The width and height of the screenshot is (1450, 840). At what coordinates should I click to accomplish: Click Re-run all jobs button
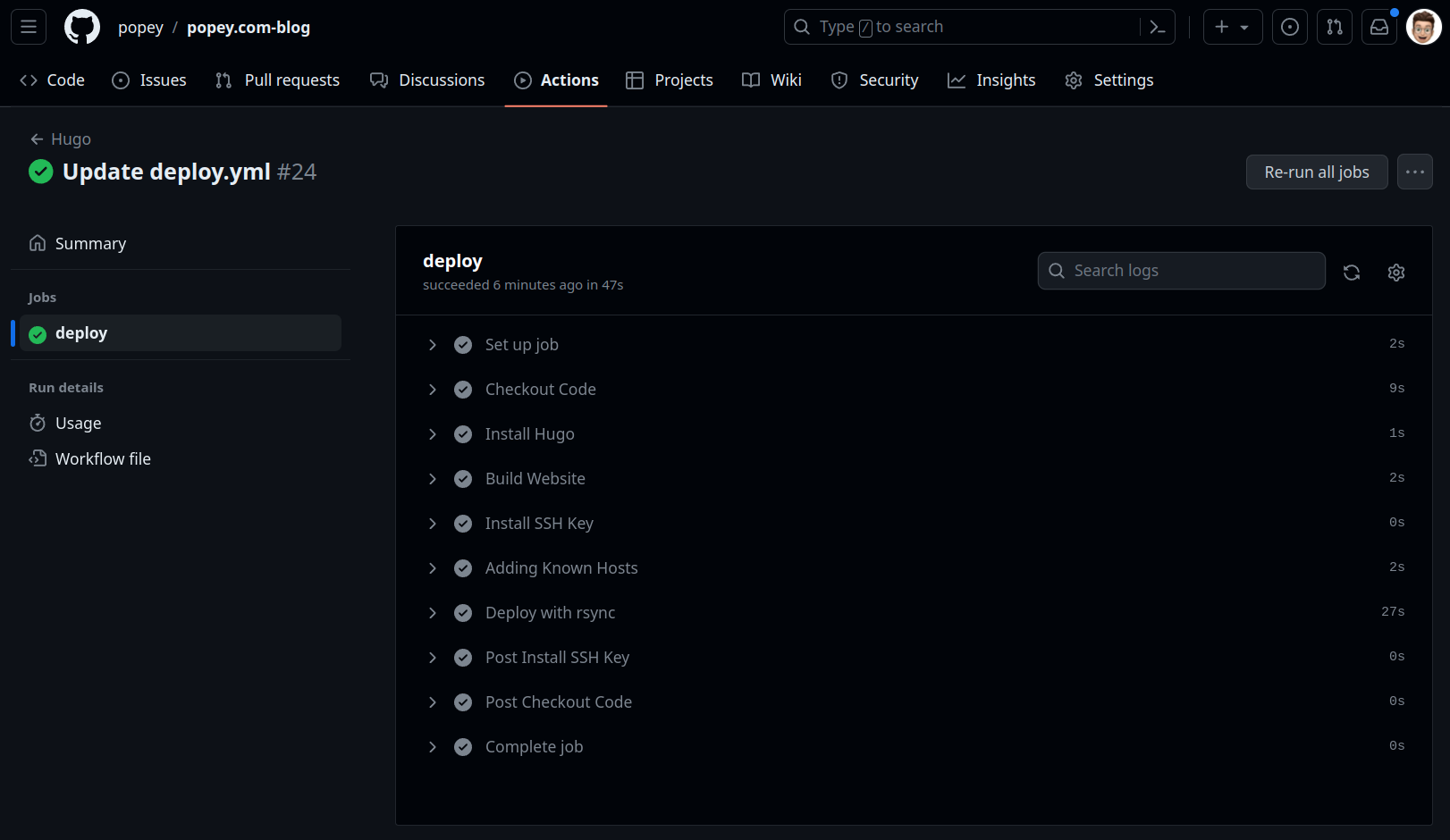pyautogui.click(x=1316, y=172)
